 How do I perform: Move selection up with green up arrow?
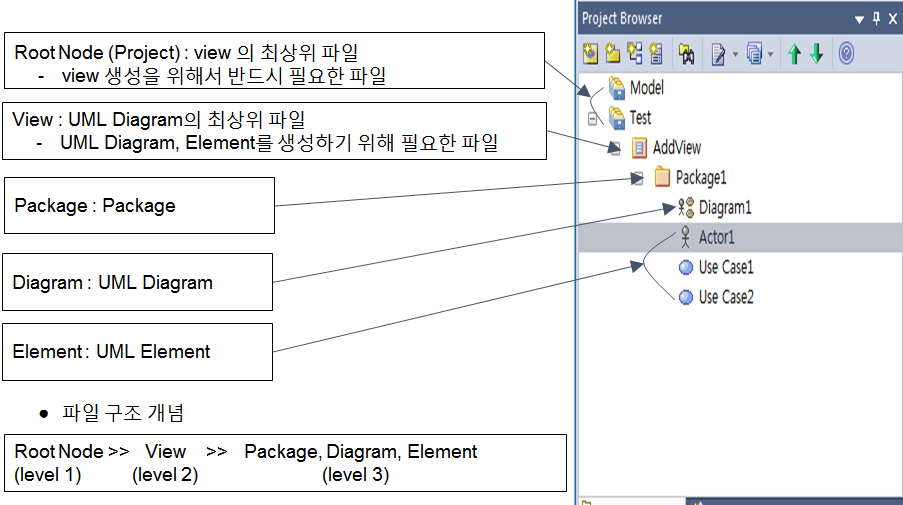(795, 54)
